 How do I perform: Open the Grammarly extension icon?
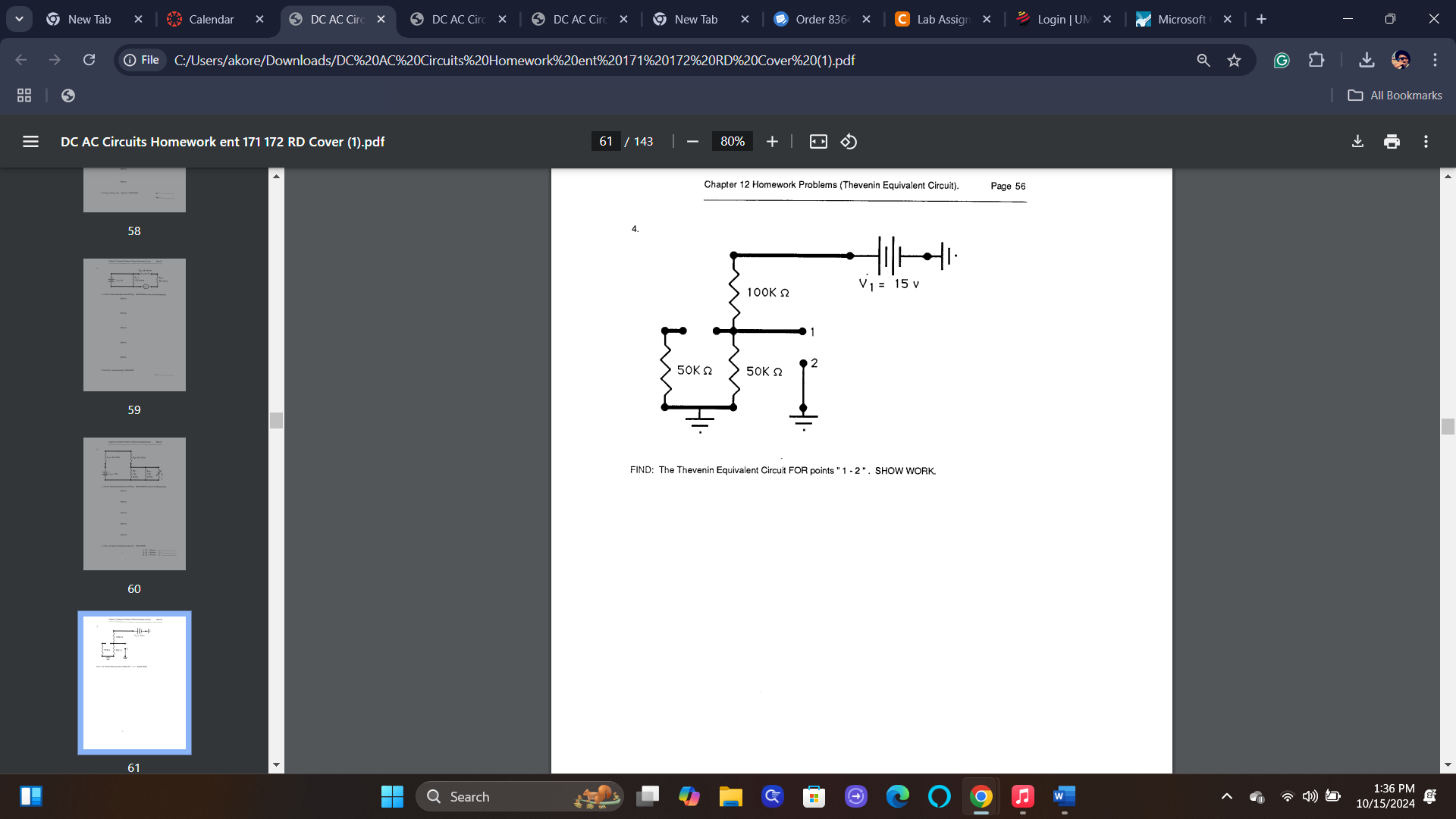(1282, 60)
